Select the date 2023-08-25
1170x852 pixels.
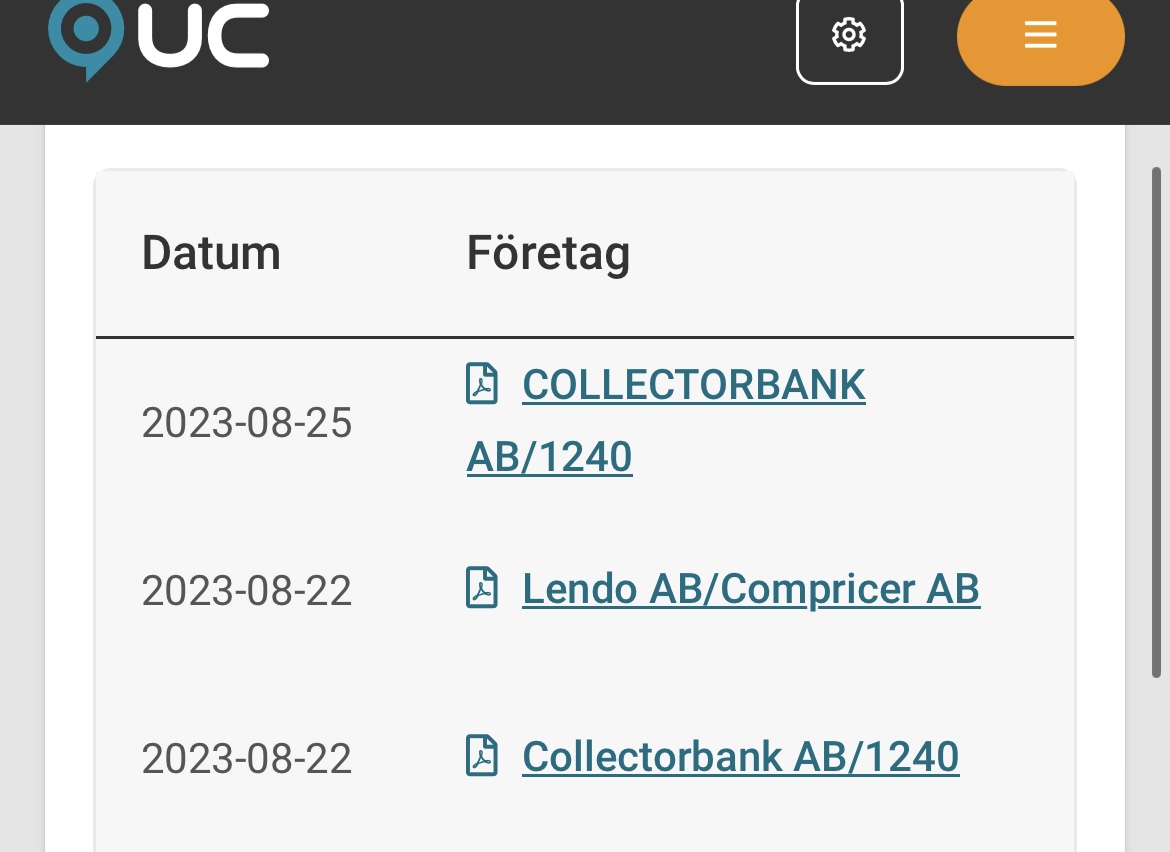point(247,423)
